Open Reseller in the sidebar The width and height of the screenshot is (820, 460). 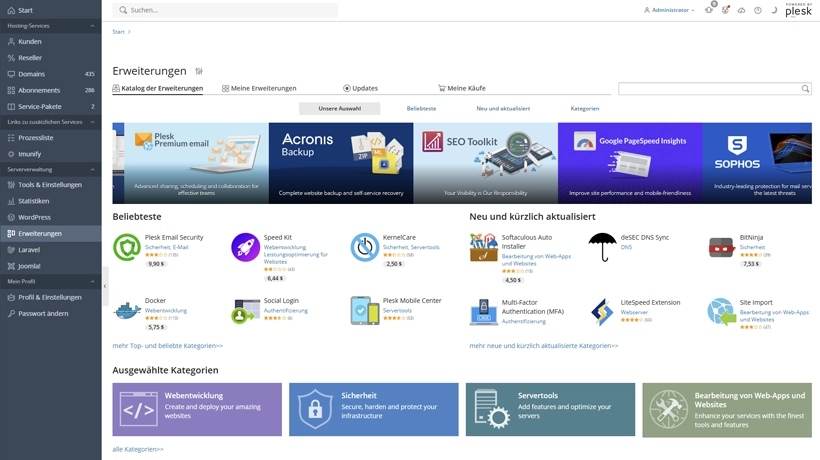(51, 58)
